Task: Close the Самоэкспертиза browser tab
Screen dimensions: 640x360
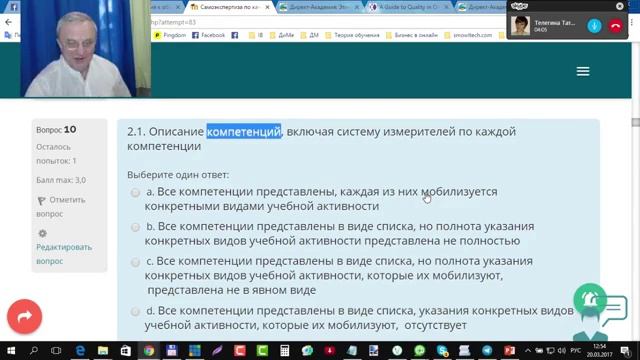Action: click(267, 7)
